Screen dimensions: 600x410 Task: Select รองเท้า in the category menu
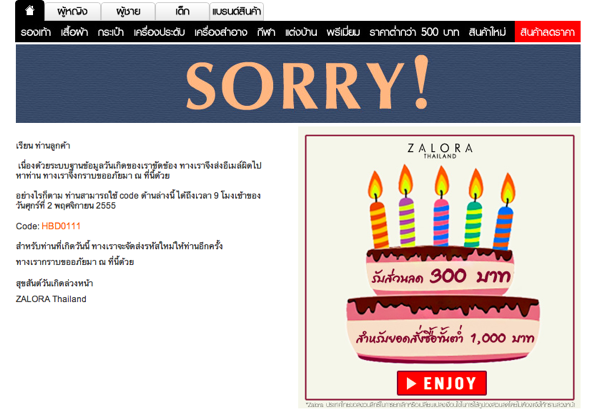[x=36, y=32]
